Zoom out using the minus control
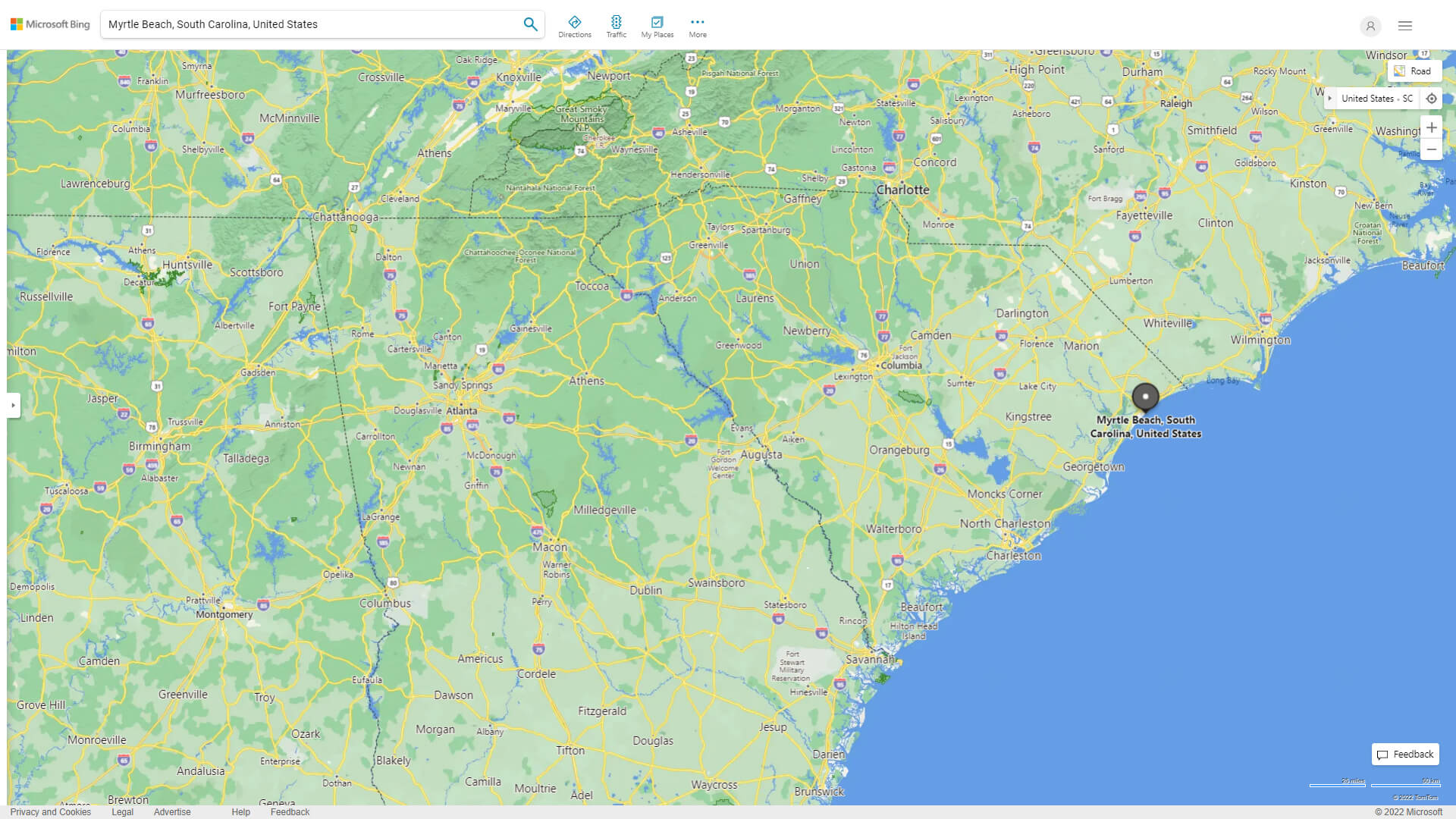The width and height of the screenshot is (1456, 819). (1432, 149)
